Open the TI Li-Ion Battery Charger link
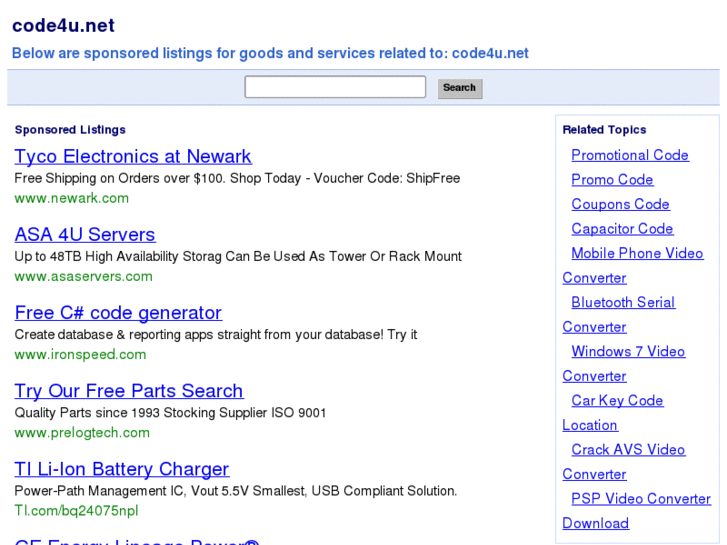 coord(122,469)
